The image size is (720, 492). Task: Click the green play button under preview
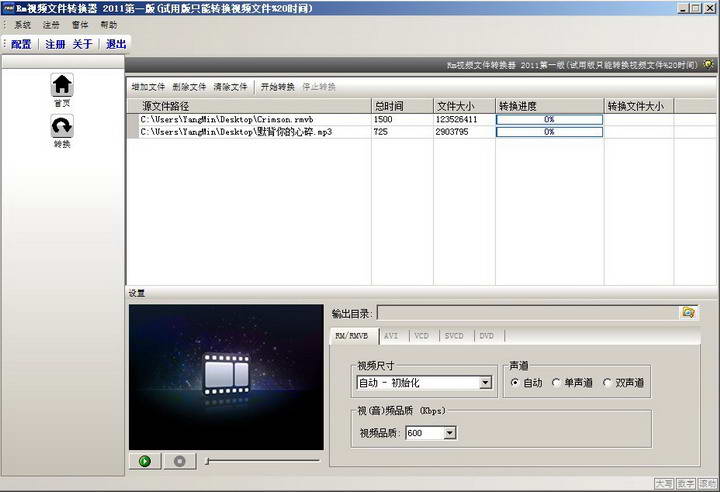click(145, 461)
